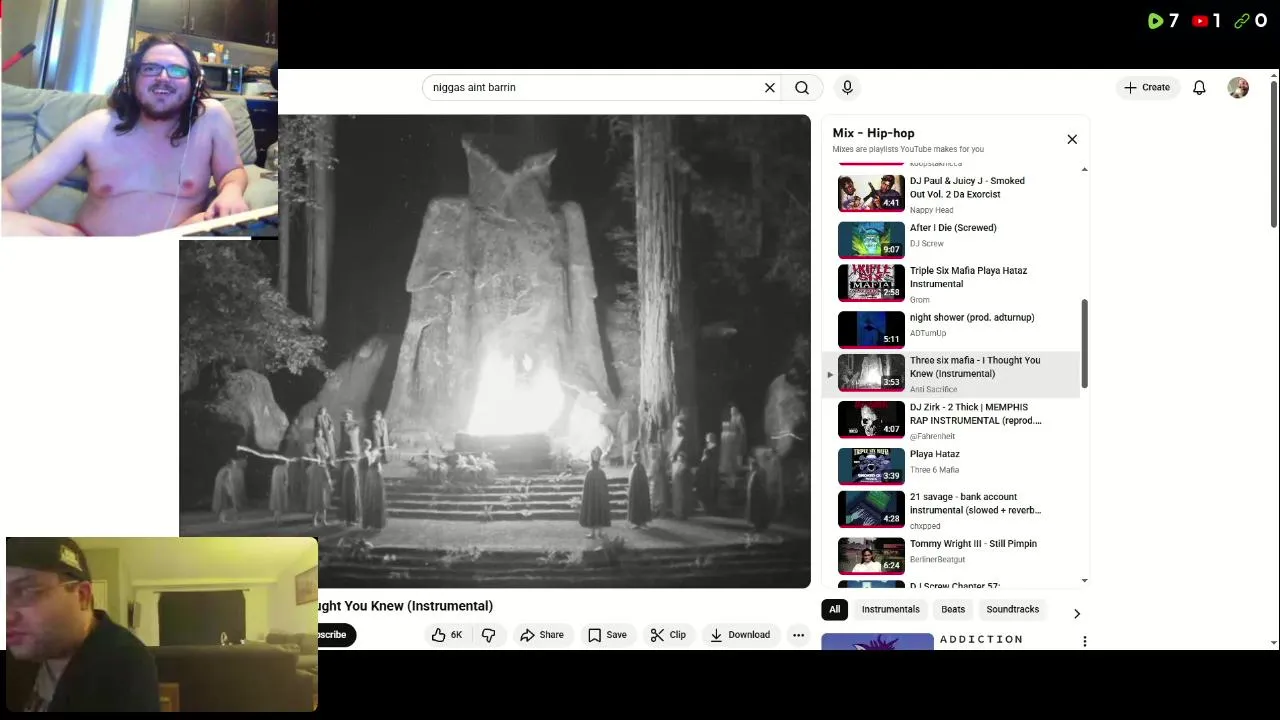Click the 'Nappy Head' channel name

click(x=931, y=210)
